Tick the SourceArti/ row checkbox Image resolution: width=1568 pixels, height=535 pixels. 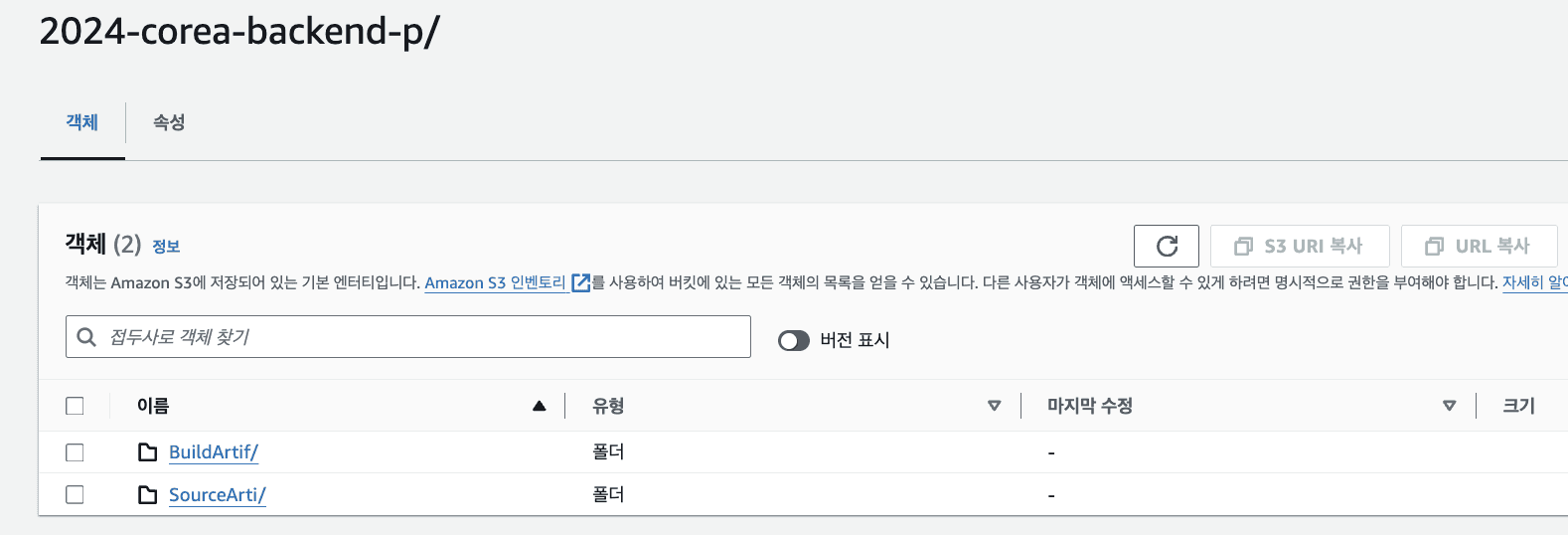point(75,494)
